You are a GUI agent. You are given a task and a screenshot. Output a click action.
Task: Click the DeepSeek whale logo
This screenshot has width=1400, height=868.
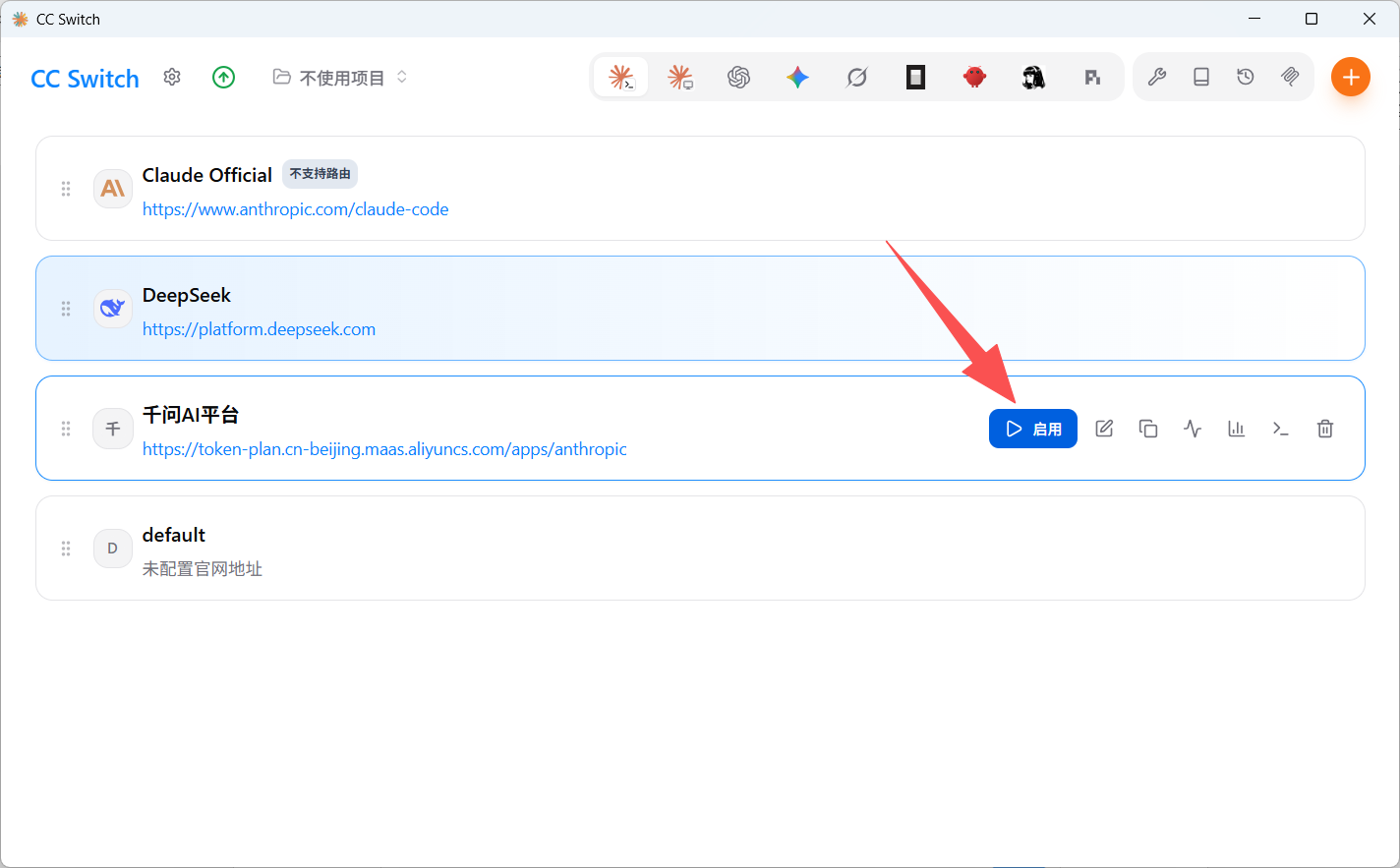[113, 309]
